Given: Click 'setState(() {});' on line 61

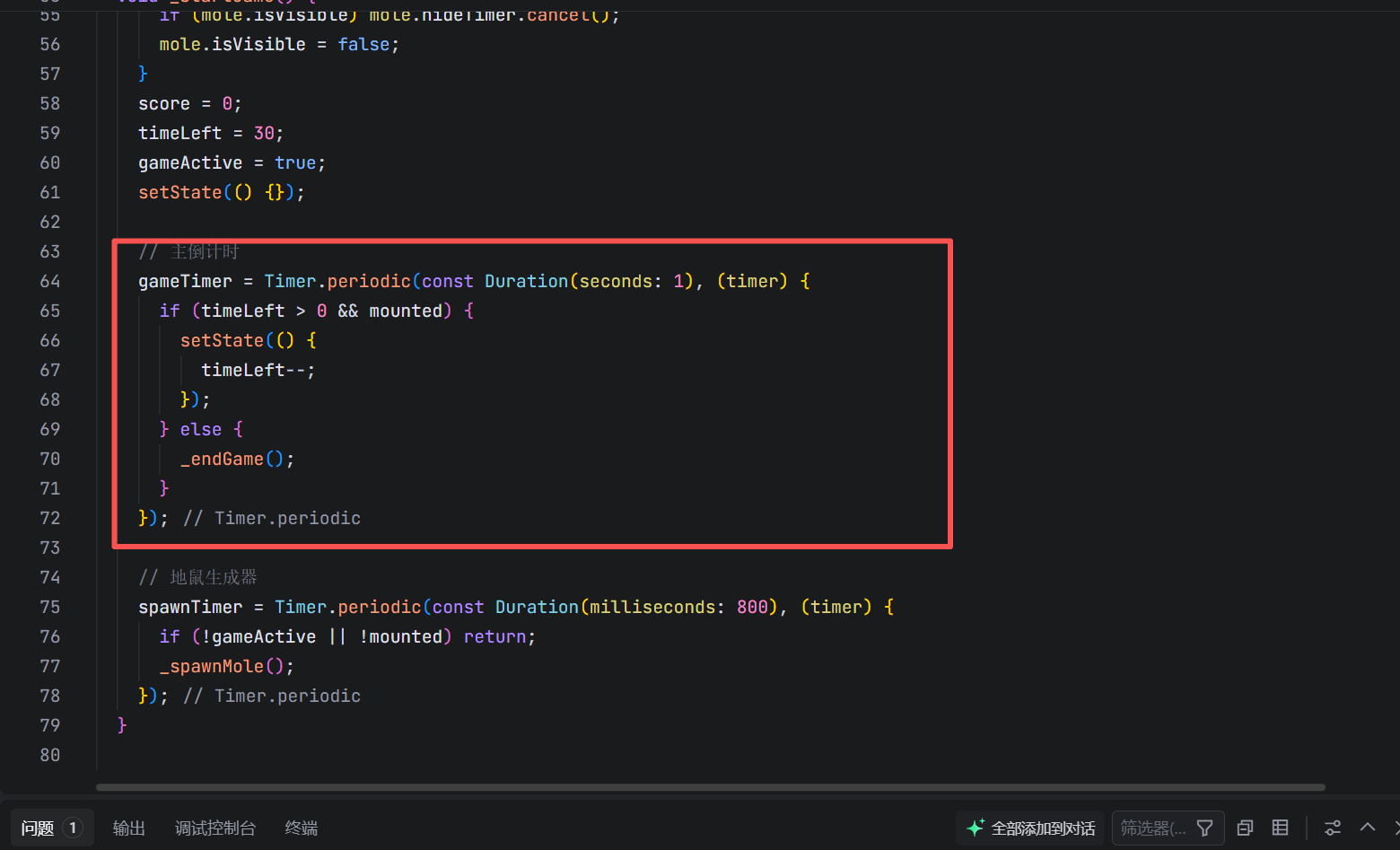Looking at the screenshot, I should [222, 192].
